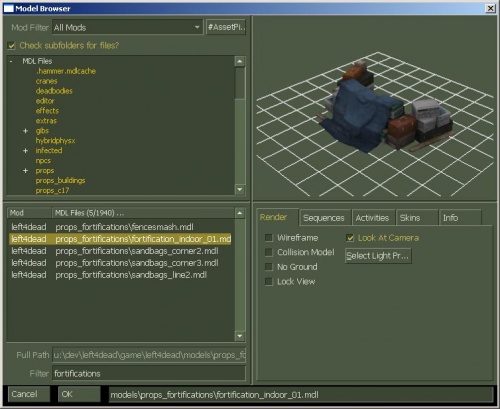Select the props_c17 folder

click(52, 191)
